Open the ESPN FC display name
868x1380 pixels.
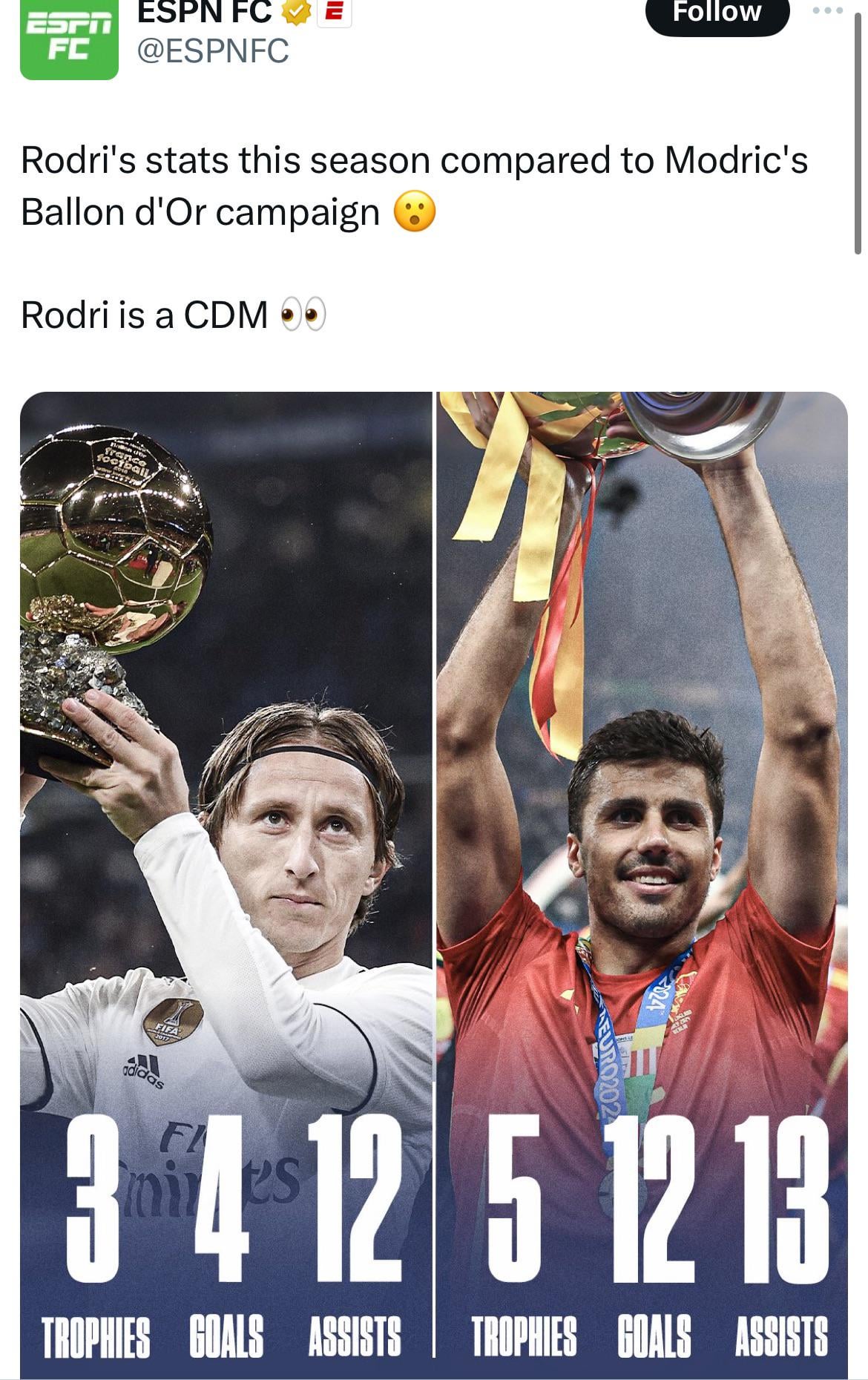pyautogui.click(x=204, y=12)
